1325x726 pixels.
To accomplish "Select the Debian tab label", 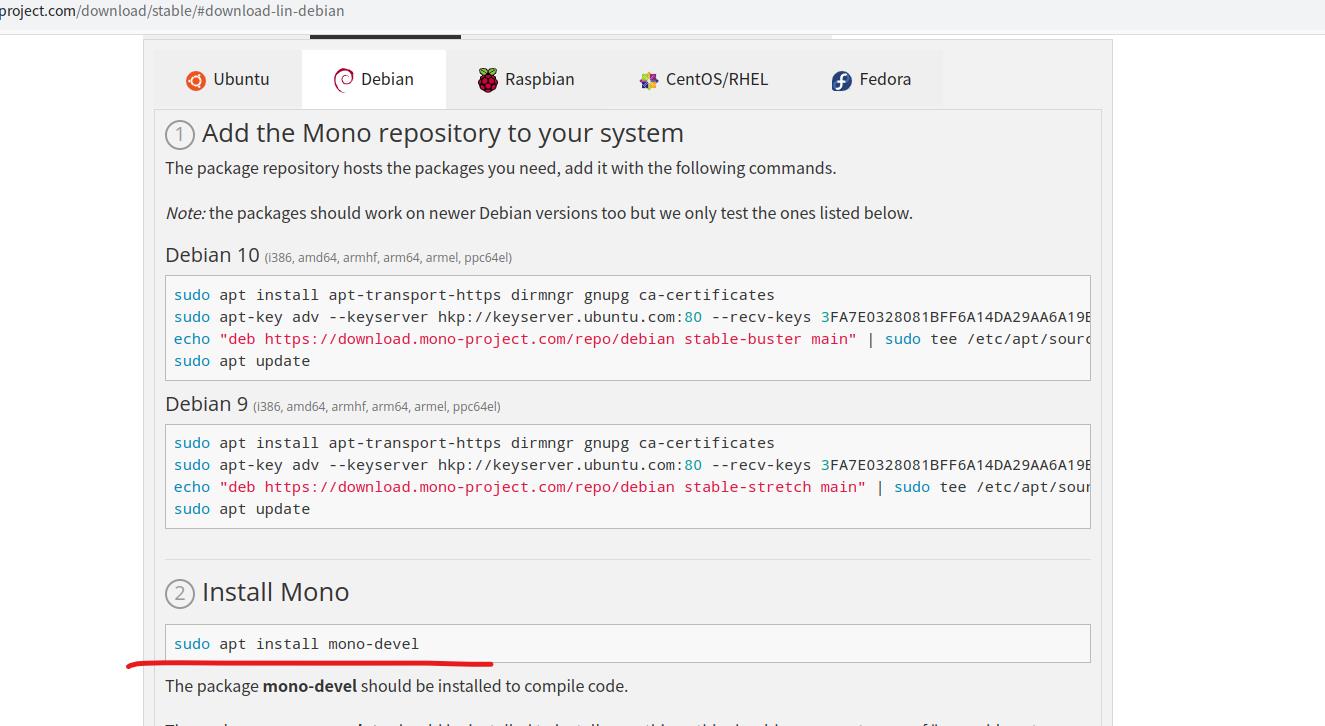I will click(x=387, y=79).
